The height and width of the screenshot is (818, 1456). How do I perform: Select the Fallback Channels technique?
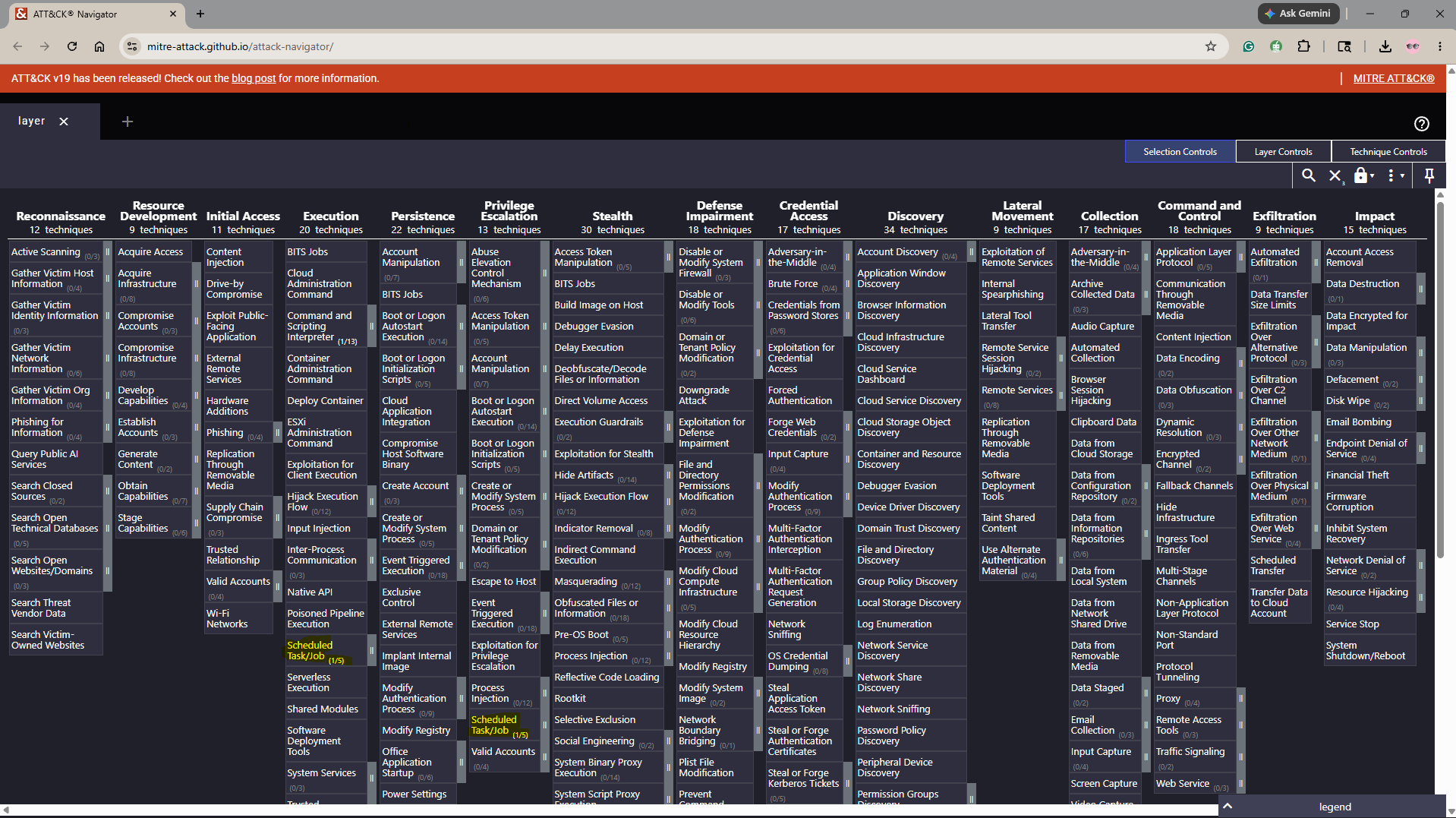(x=1194, y=485)
